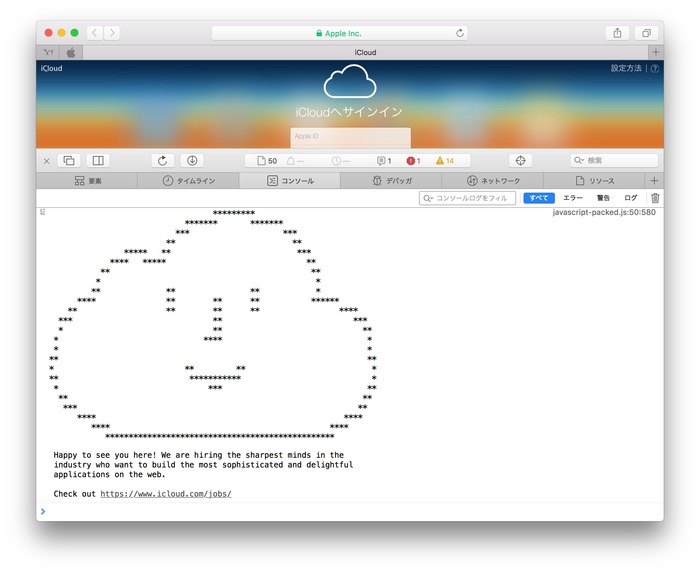
Task: Select the iCloud browser tab
Action: tap(365, 52)
